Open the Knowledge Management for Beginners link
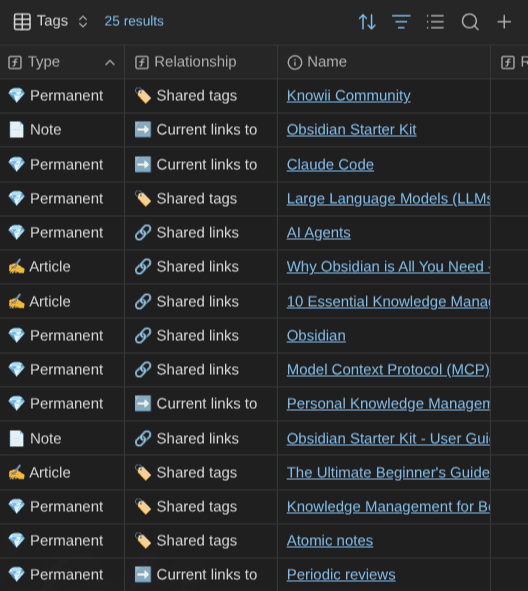 coord(388,507)
